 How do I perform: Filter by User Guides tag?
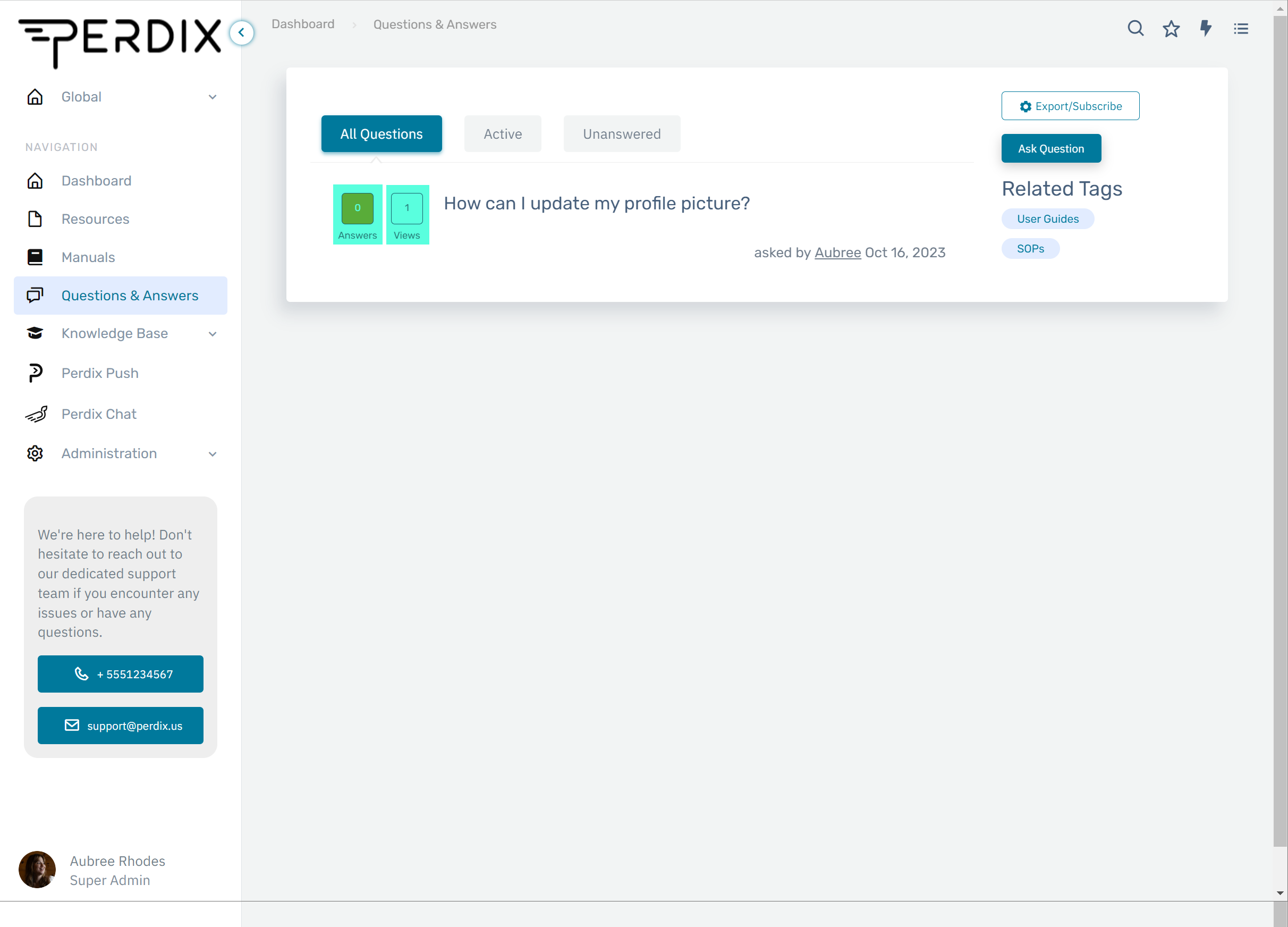tap(1048, 218)
